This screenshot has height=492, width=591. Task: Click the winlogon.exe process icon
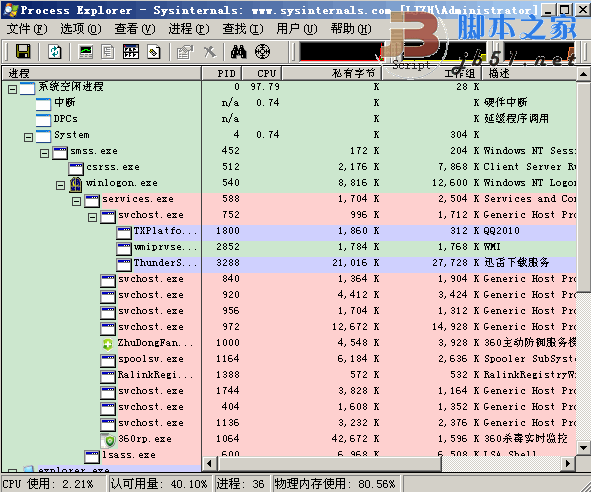76,184
